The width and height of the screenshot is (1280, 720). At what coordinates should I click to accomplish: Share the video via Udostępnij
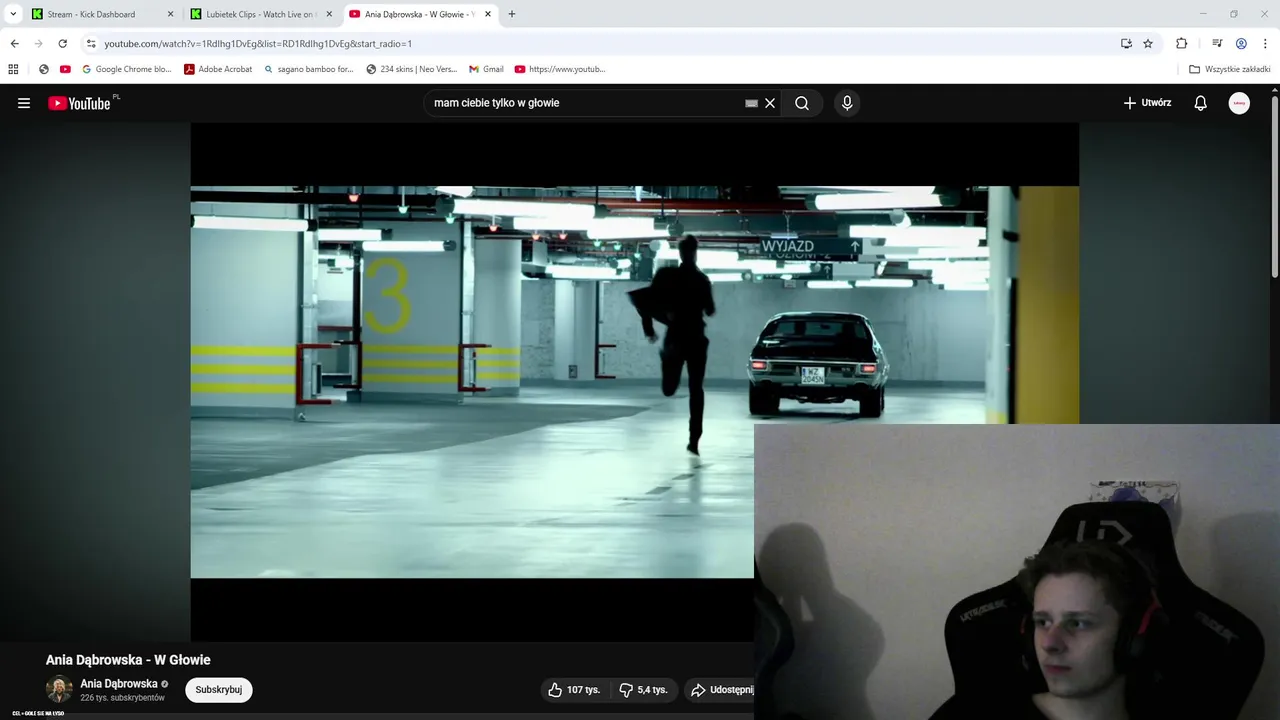721,690
